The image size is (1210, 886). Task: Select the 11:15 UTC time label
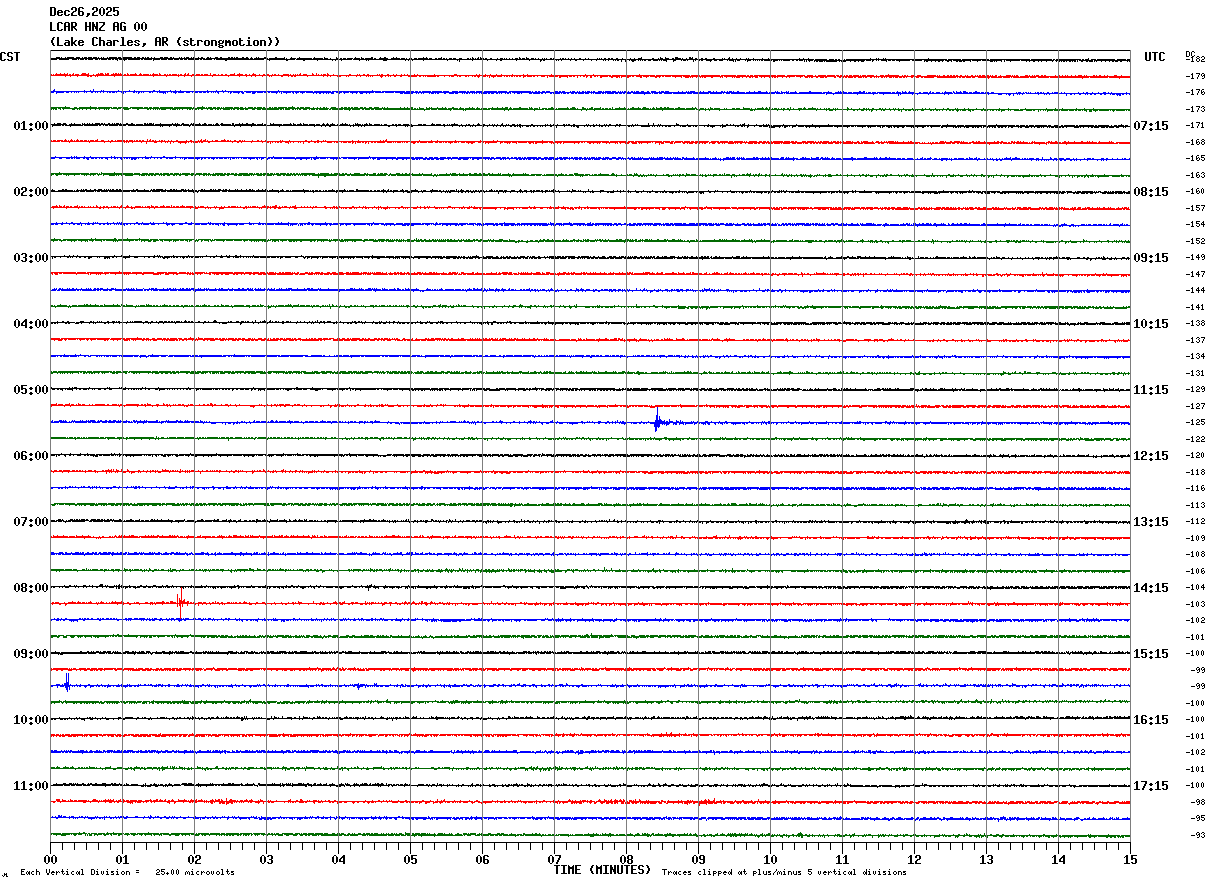pos(1151,390)
